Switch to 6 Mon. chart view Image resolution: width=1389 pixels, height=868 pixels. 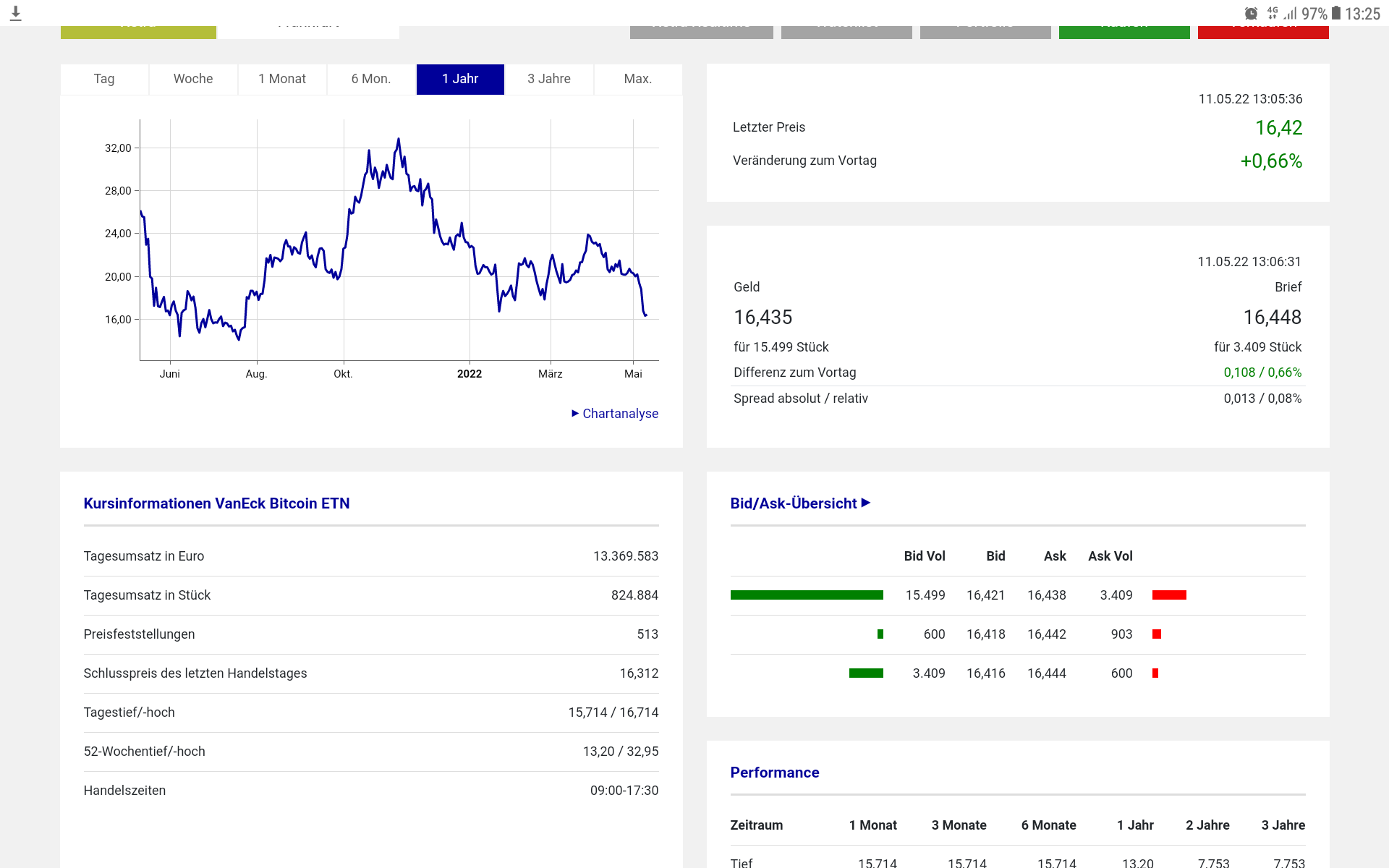(371, 79)
